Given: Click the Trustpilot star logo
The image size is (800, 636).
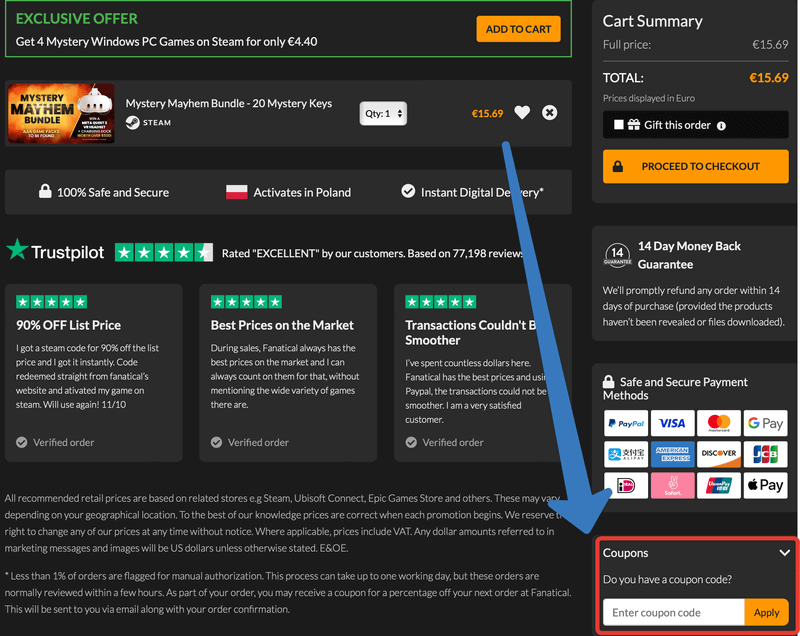Looking at the screenshot, I should click(17, 249).
